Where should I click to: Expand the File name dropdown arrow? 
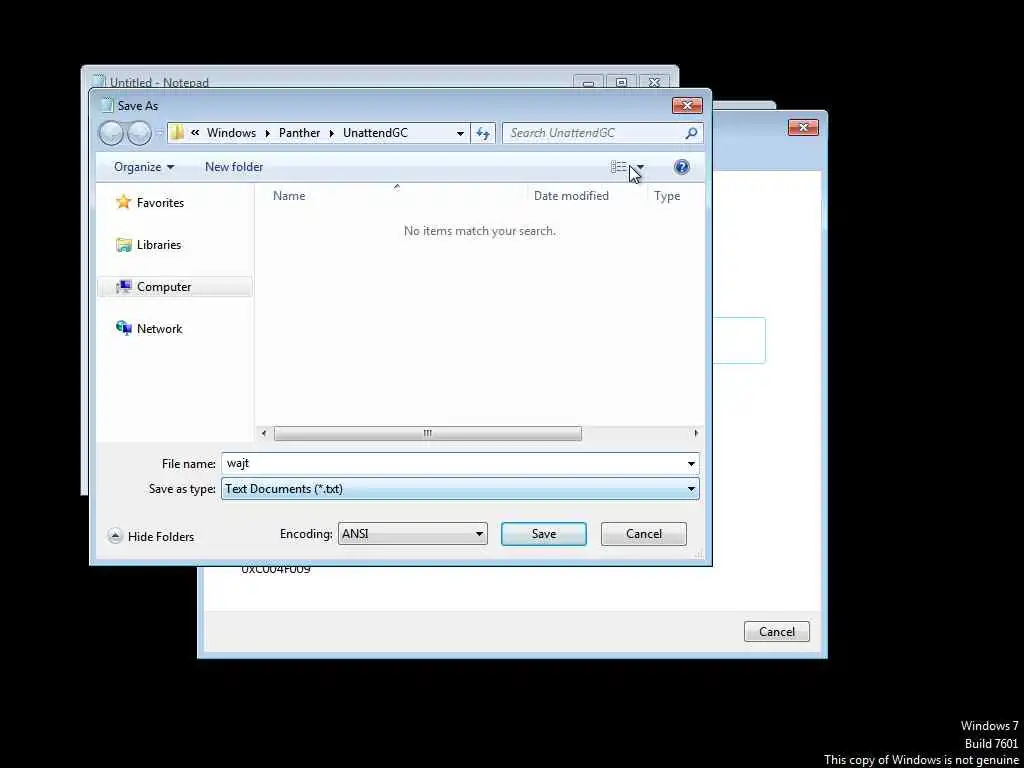[691, 464]
